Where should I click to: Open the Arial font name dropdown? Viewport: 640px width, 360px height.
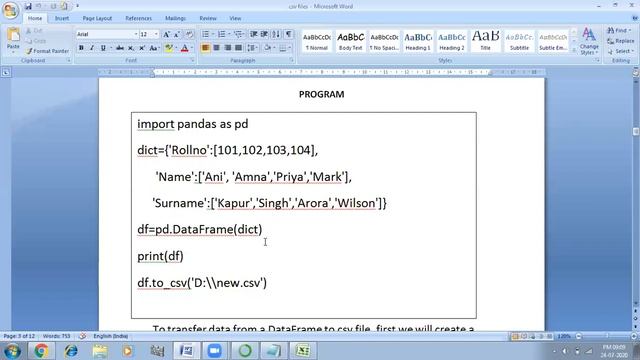pos(136,34)
